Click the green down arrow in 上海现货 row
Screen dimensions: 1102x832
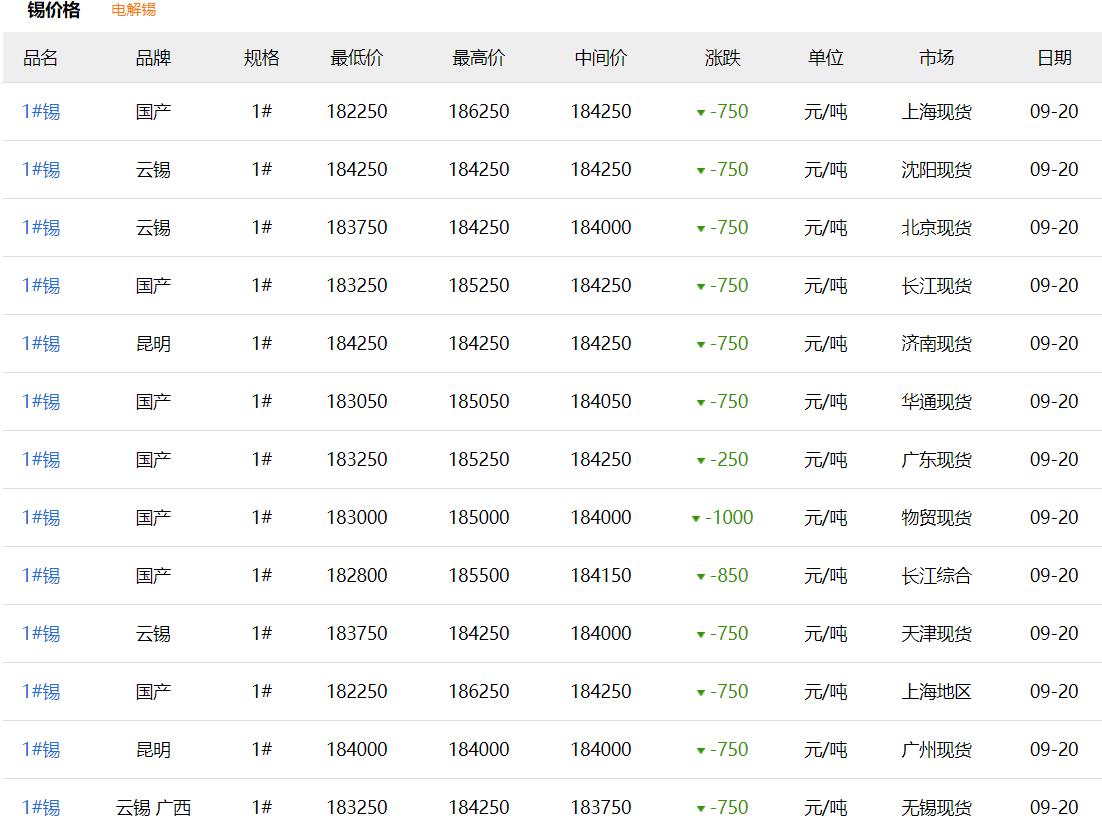[x=701, y=113]
